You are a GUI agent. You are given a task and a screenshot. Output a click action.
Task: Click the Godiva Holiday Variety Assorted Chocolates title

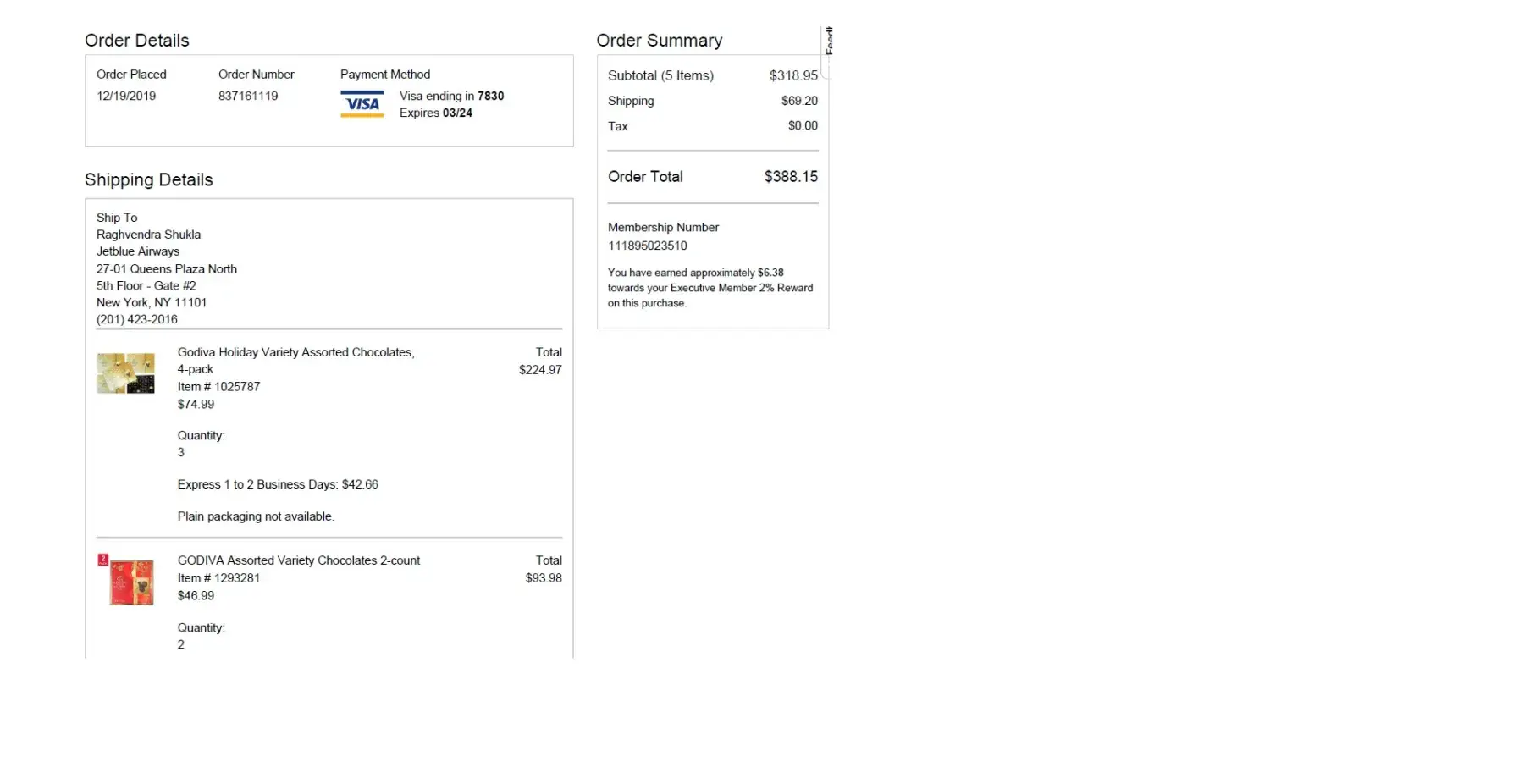[x=295, y=352]
